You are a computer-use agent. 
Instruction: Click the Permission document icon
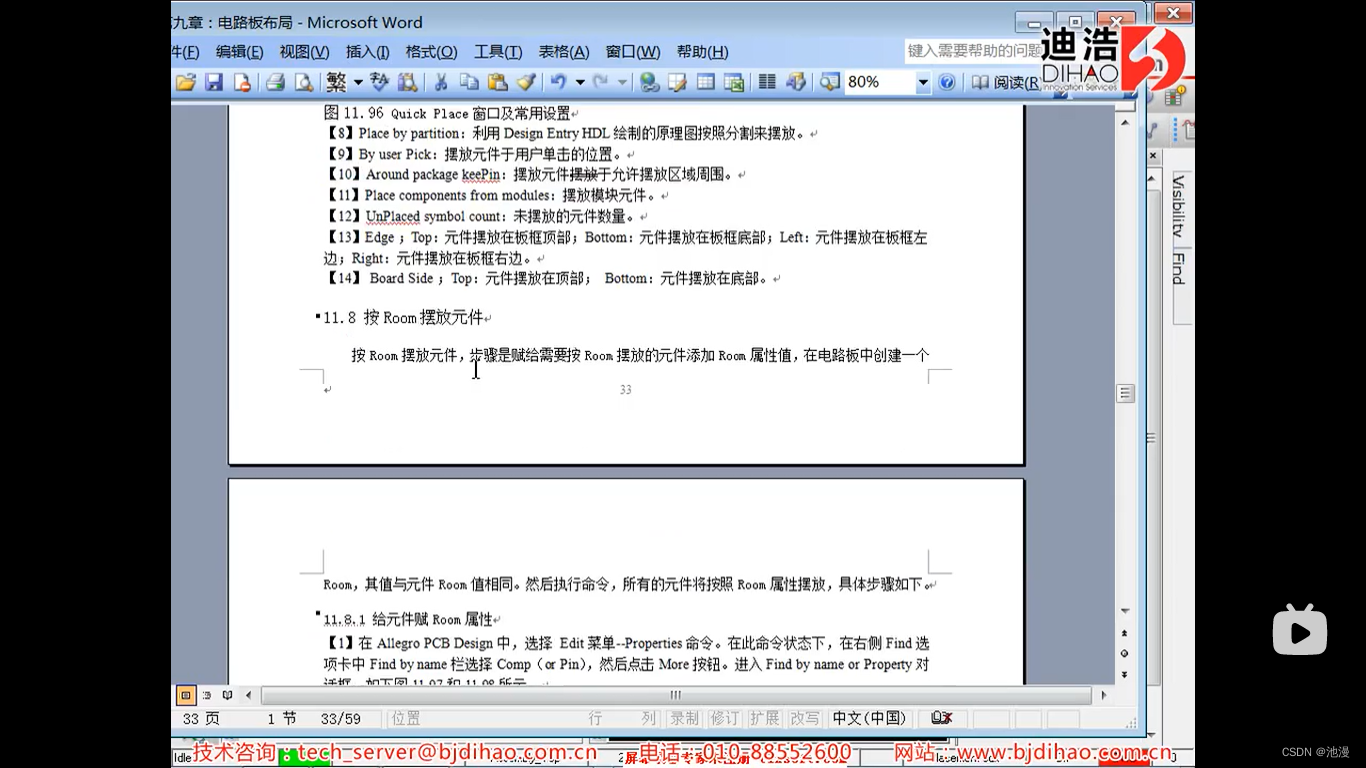240,82
